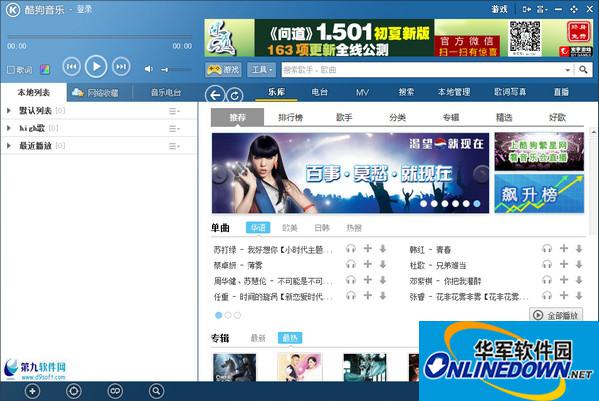Image resolution: width=599 pixels, height=401 pixels.
Task: Click the magnifier search button
Action: click(x=583, y=70)
